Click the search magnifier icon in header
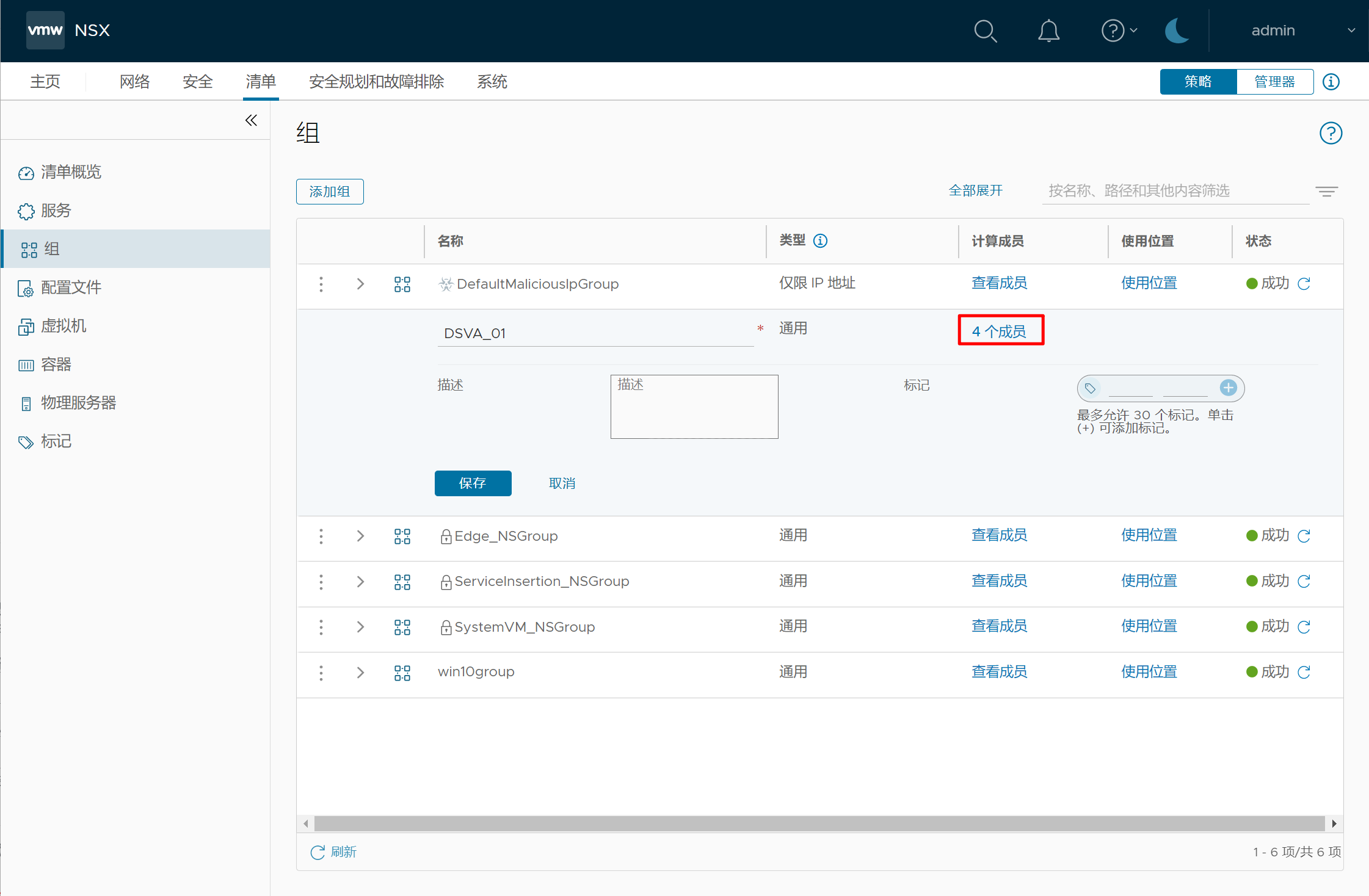The height and width of the screenshot is (896, 1369). click(x=985, y=31)
